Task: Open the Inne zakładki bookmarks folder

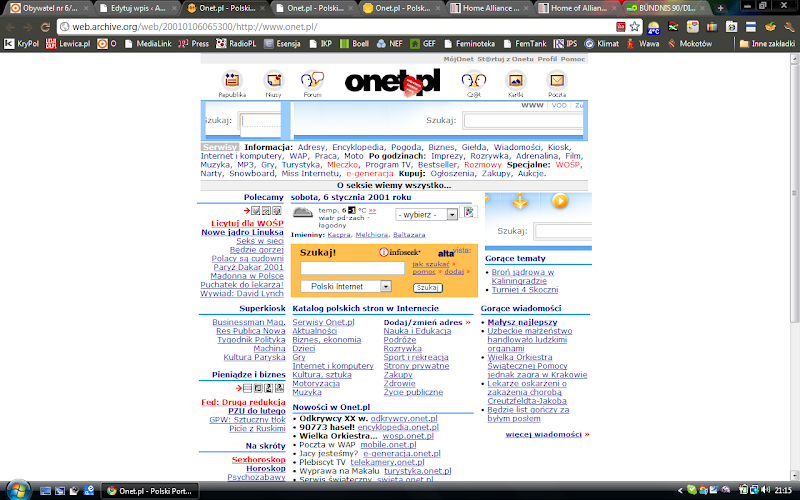Action: click(x=767, y=44)
